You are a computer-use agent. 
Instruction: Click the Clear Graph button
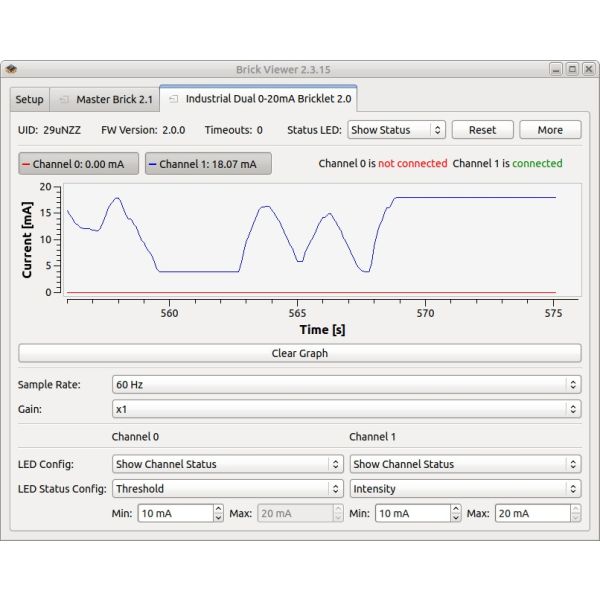pyautogui.click(x=300, y=353)
